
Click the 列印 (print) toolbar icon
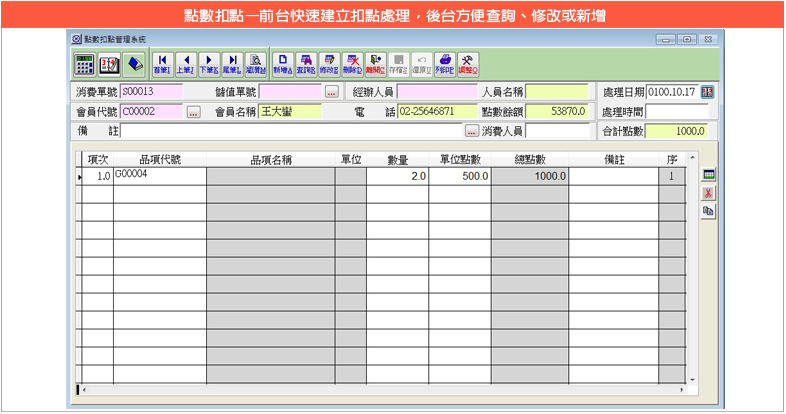pos(445,64)
